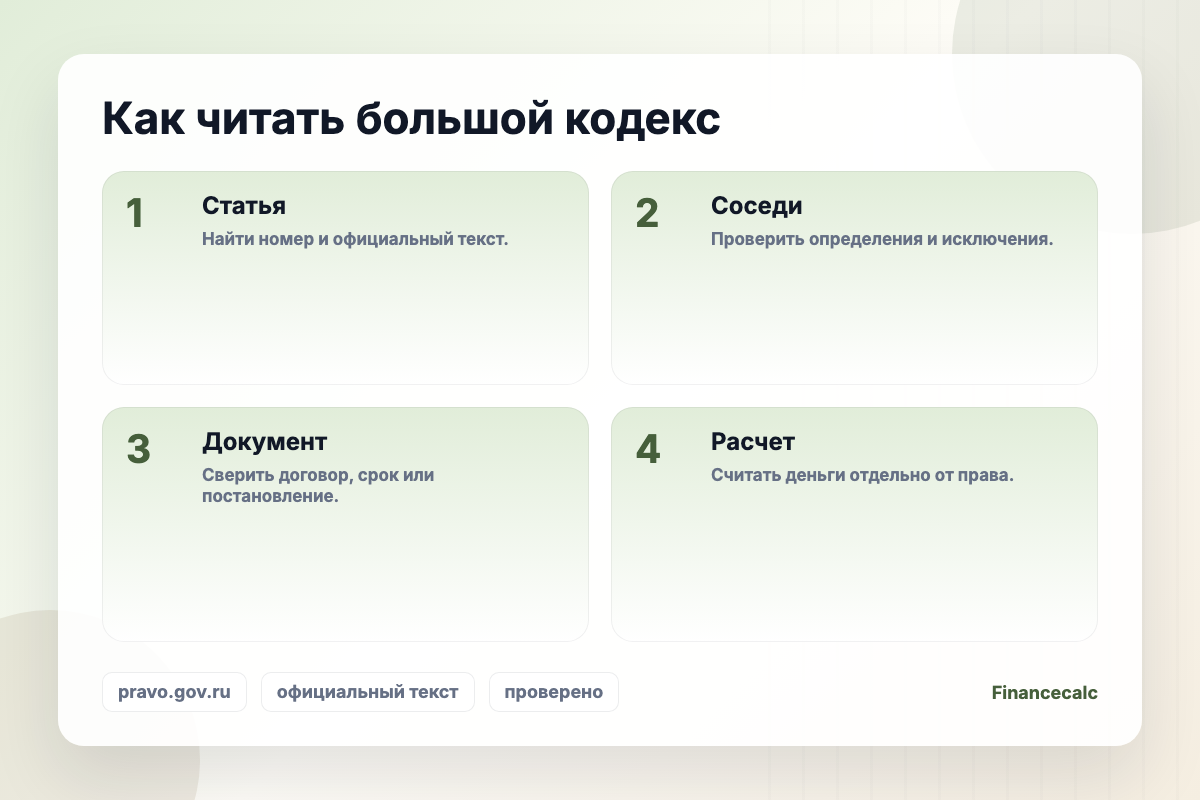
Task: Click step number 4 beside Расчет
Action: [648, 450]
